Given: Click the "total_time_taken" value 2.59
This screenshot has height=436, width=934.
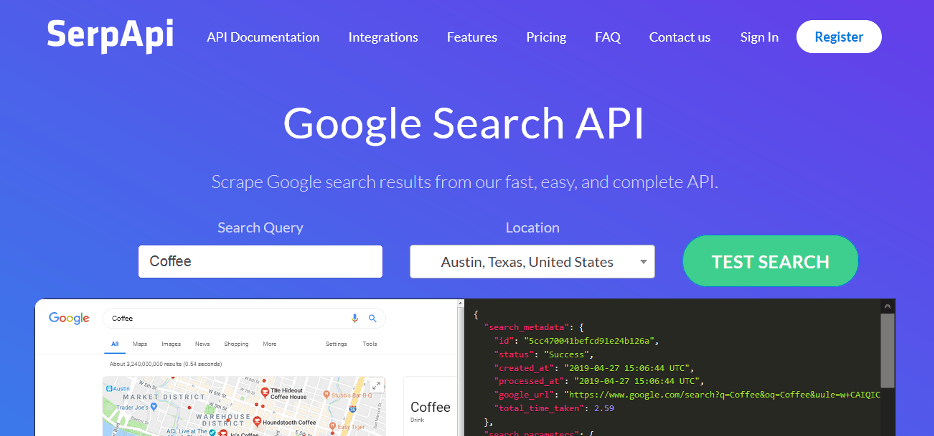Looking at the screenshot, I should [x=604, y=408].
